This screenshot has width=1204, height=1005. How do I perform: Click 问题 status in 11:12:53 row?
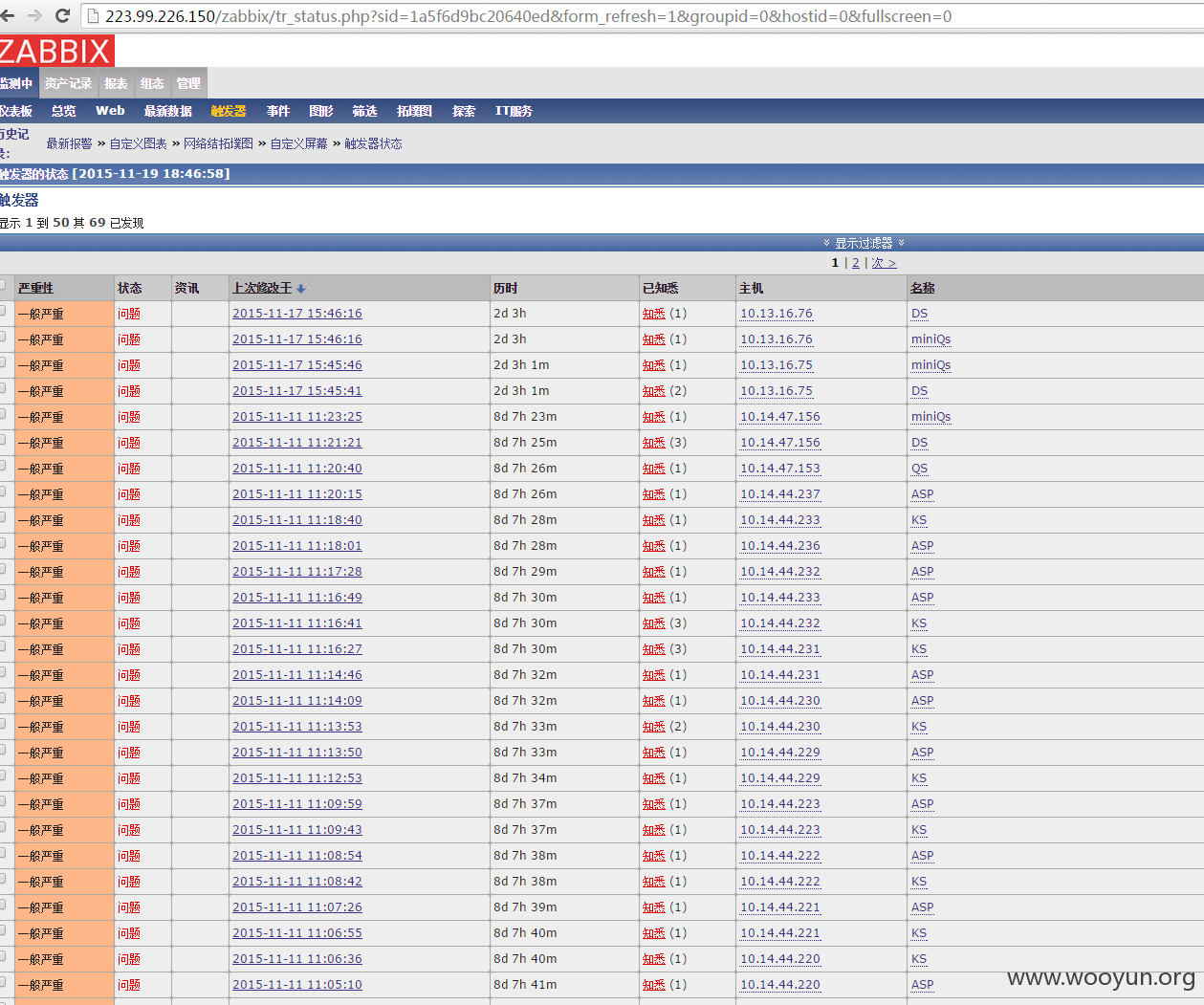coord(129,778)
